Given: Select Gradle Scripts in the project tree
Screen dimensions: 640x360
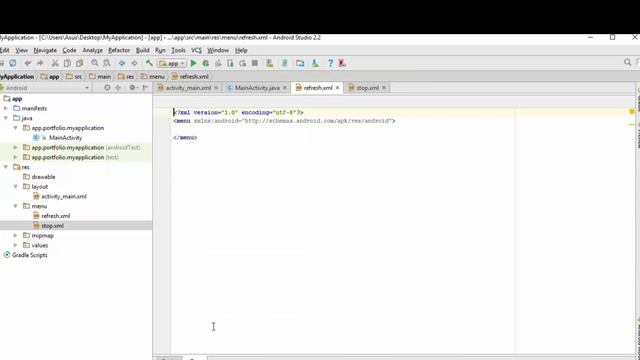Looking at the screenshot, I should 29,255.
